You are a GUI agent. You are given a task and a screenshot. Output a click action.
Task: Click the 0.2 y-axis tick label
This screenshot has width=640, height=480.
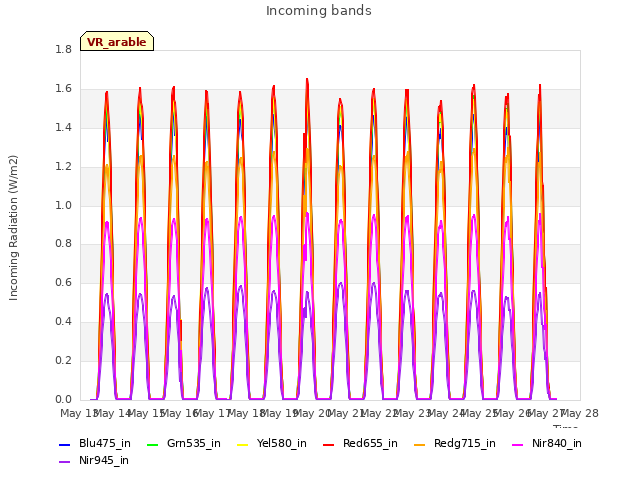click(63, 360)
